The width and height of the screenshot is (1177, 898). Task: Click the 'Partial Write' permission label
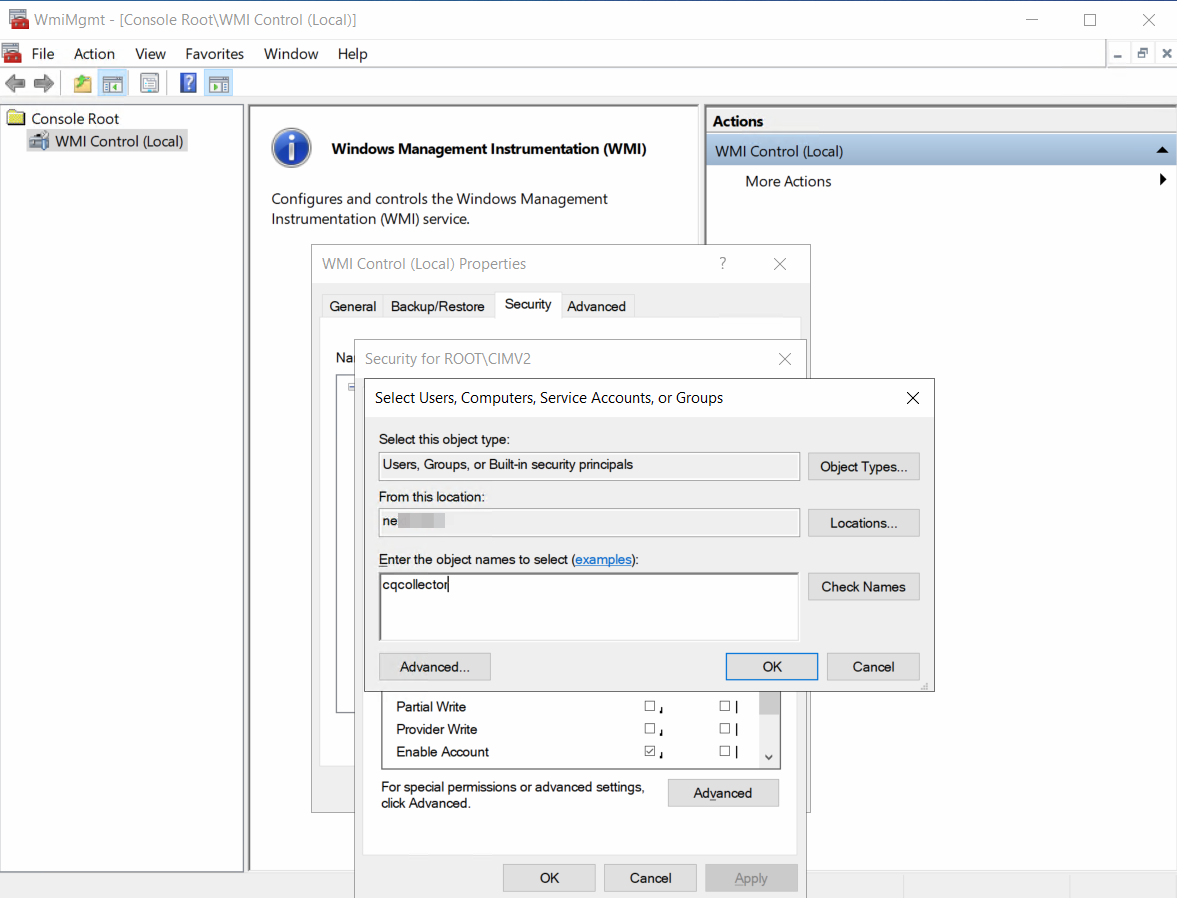(431, 707)
